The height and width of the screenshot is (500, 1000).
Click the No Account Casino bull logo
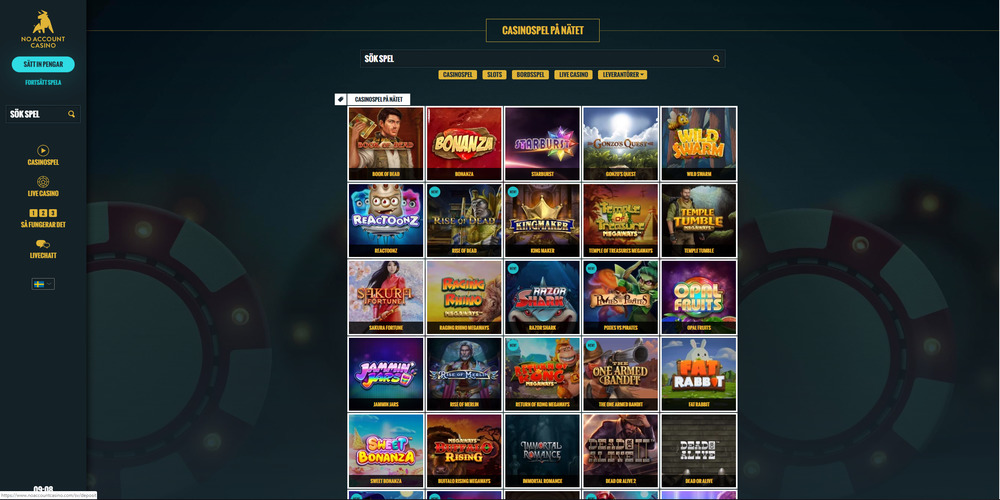click(x=43, y=22)
